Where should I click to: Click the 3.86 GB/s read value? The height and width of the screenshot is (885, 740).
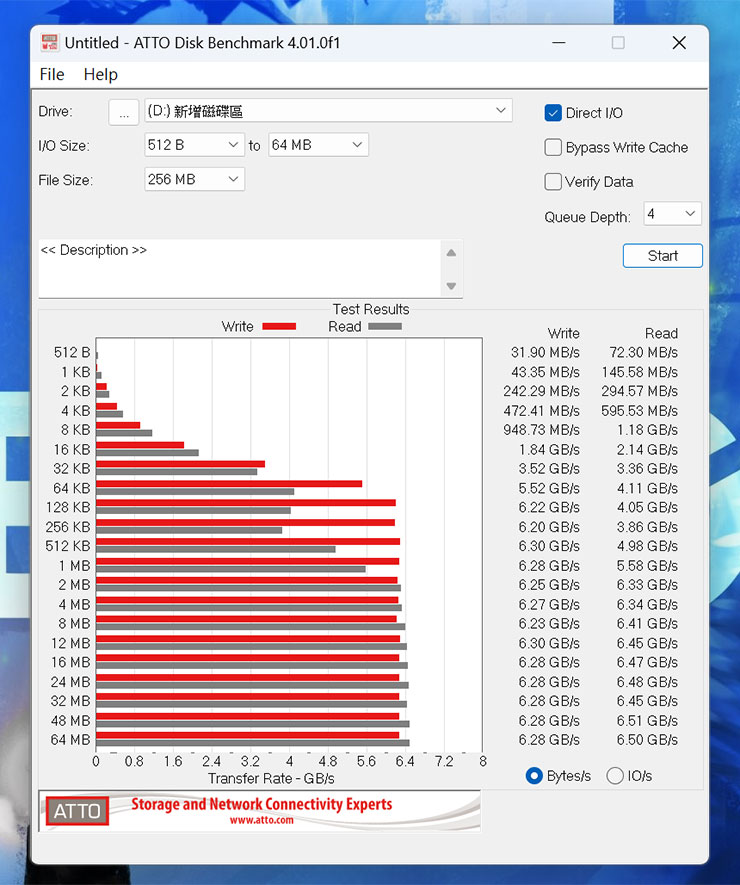[x=647, y=527]
